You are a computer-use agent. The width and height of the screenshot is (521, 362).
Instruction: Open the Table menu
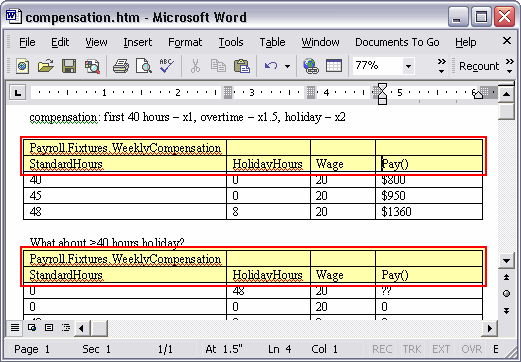pyautogui.click(x=272, y=42)
